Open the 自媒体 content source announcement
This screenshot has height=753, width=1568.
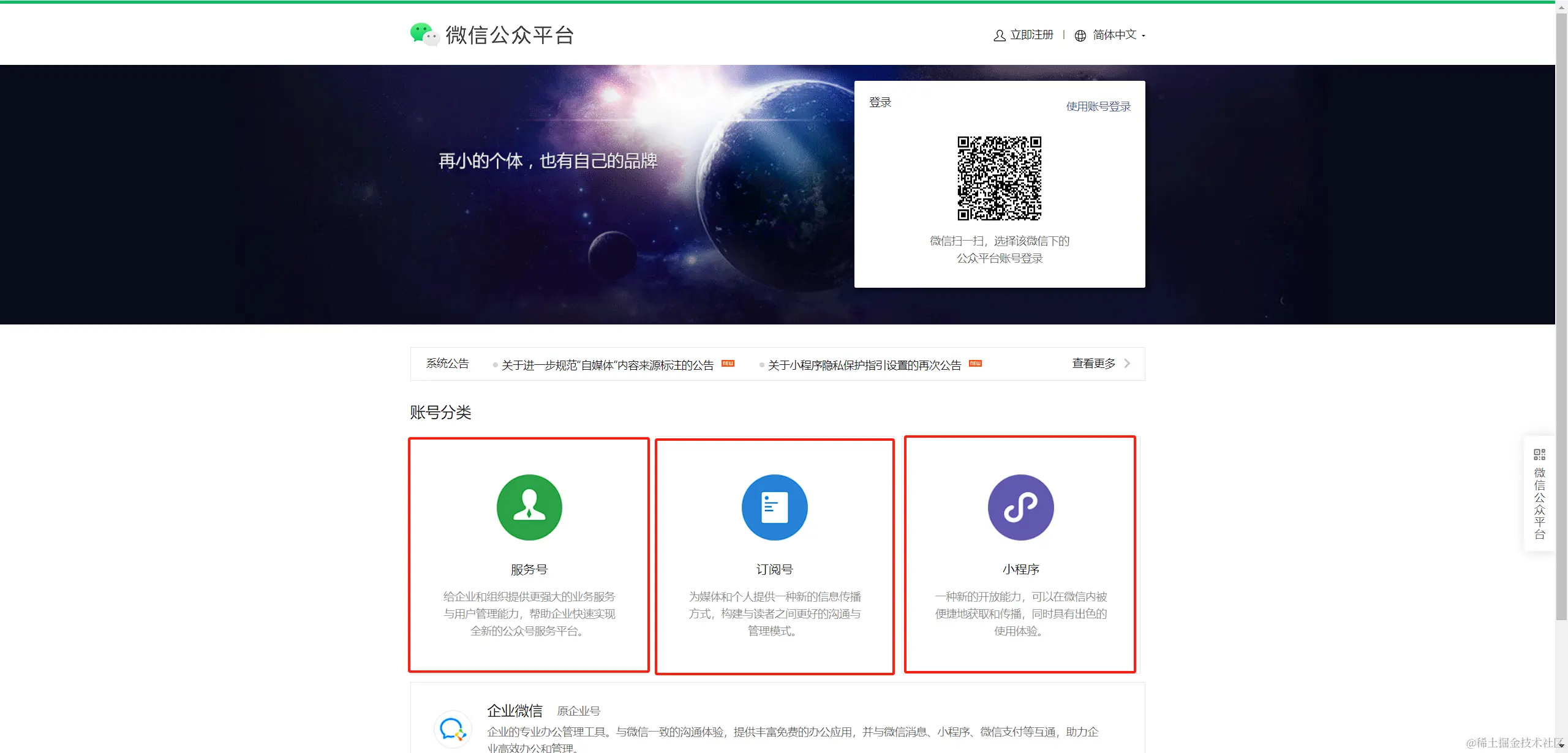point(607,364)
